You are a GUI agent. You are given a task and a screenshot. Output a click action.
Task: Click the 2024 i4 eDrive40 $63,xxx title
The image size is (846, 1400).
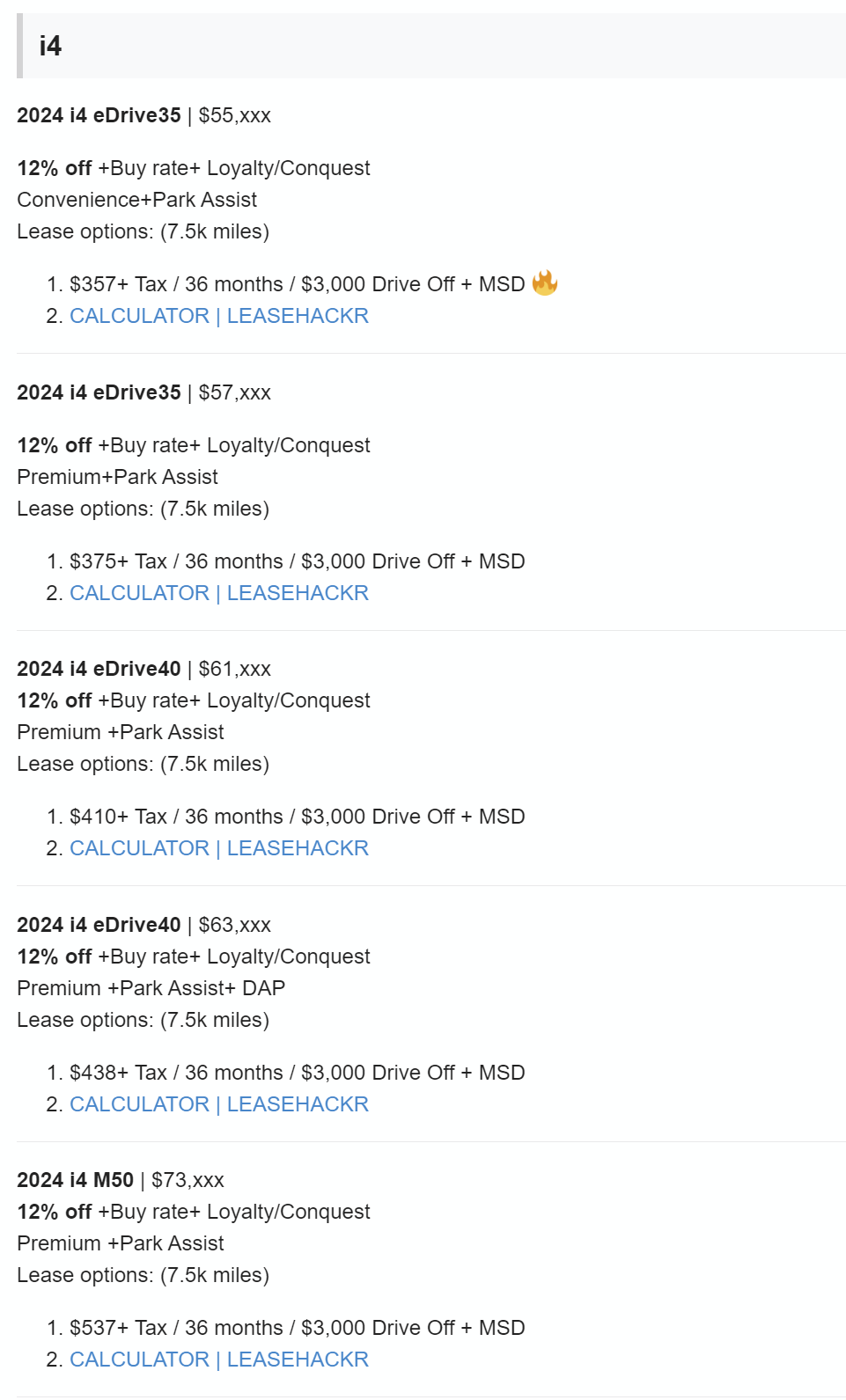click(143, 925)
